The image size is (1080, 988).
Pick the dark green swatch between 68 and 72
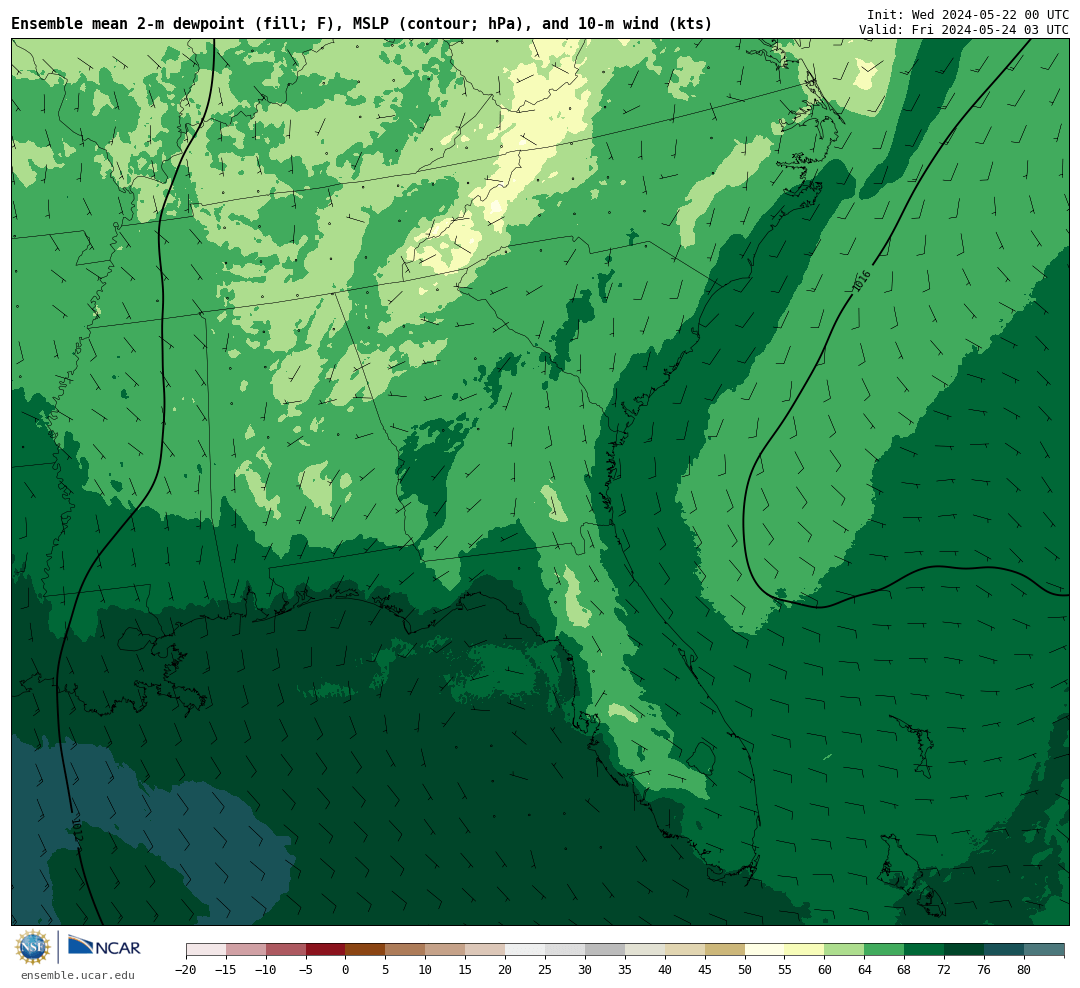(x=925, y=950)
